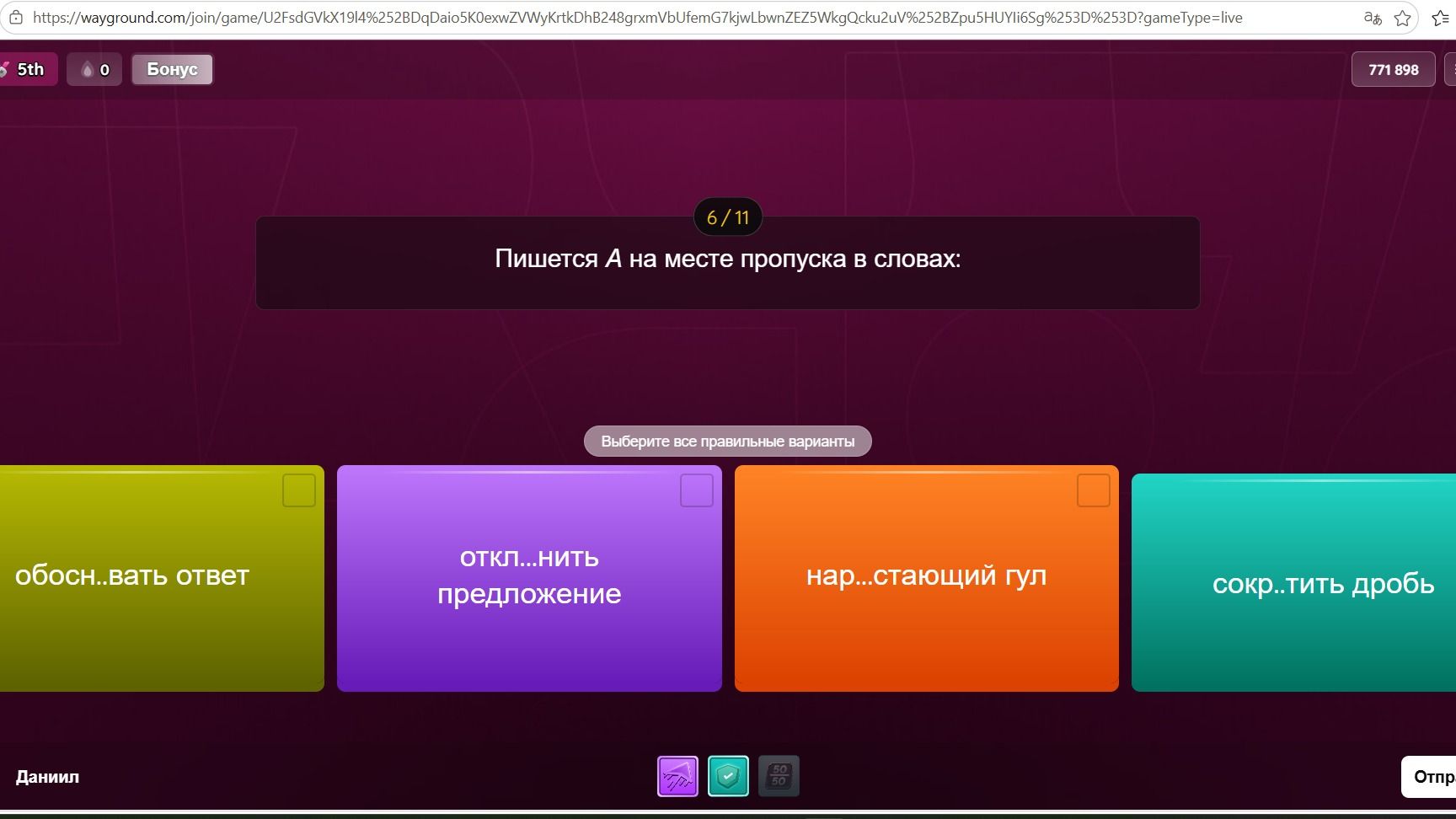The height and width of the screenshot is (819, 1456).
Task: Select the orange нар...стающий гул card
Action: point(927,578)
